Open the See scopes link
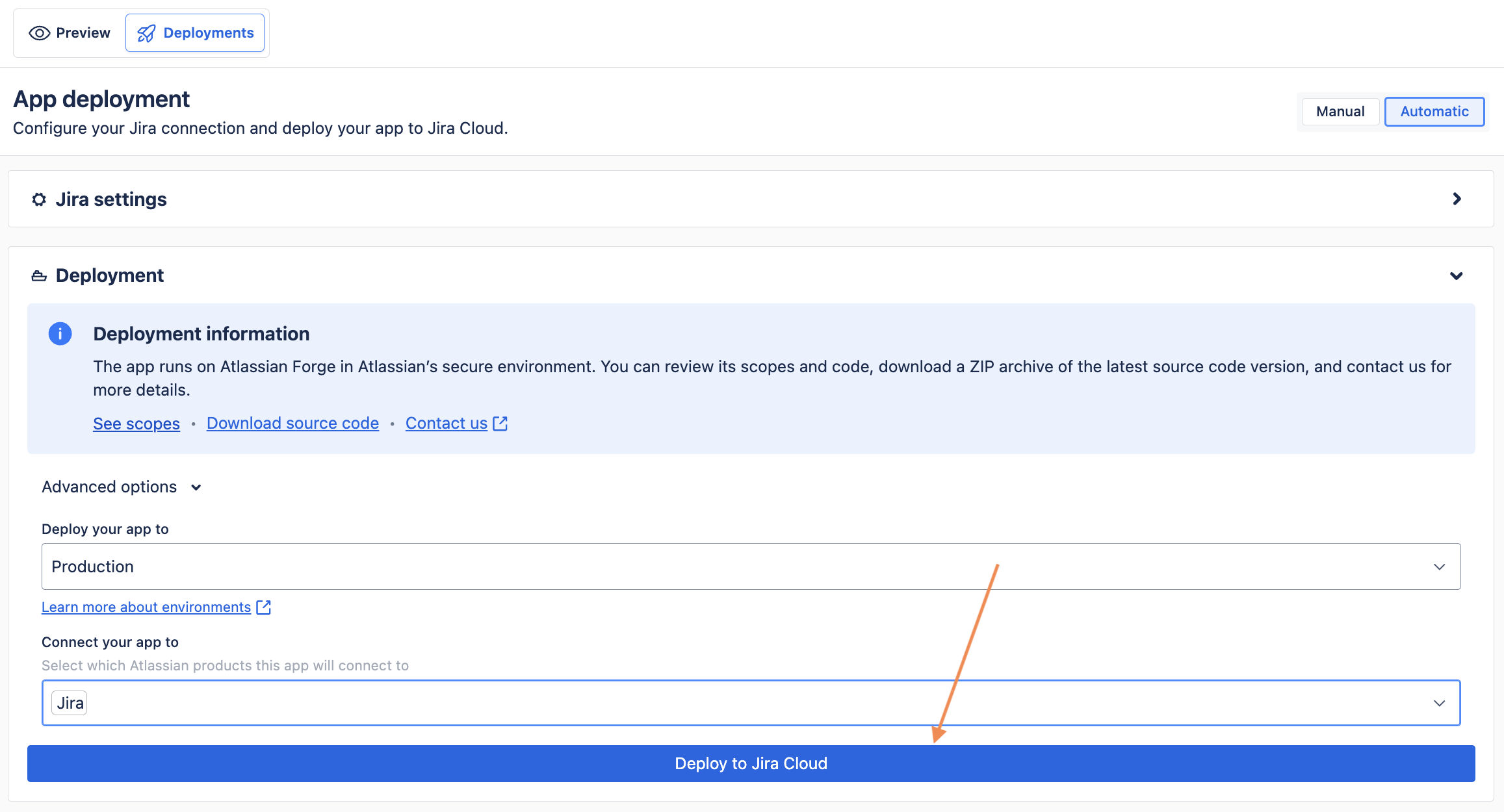Image resolution: width=1504 pixels, height=812 pixels. [136, 424]
